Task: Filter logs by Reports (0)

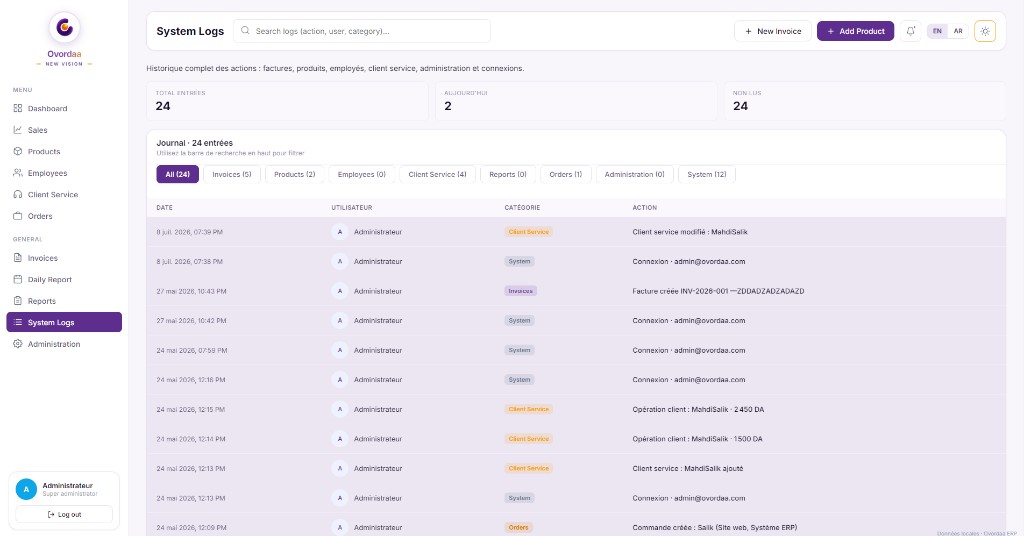Action: coord(507,174)
